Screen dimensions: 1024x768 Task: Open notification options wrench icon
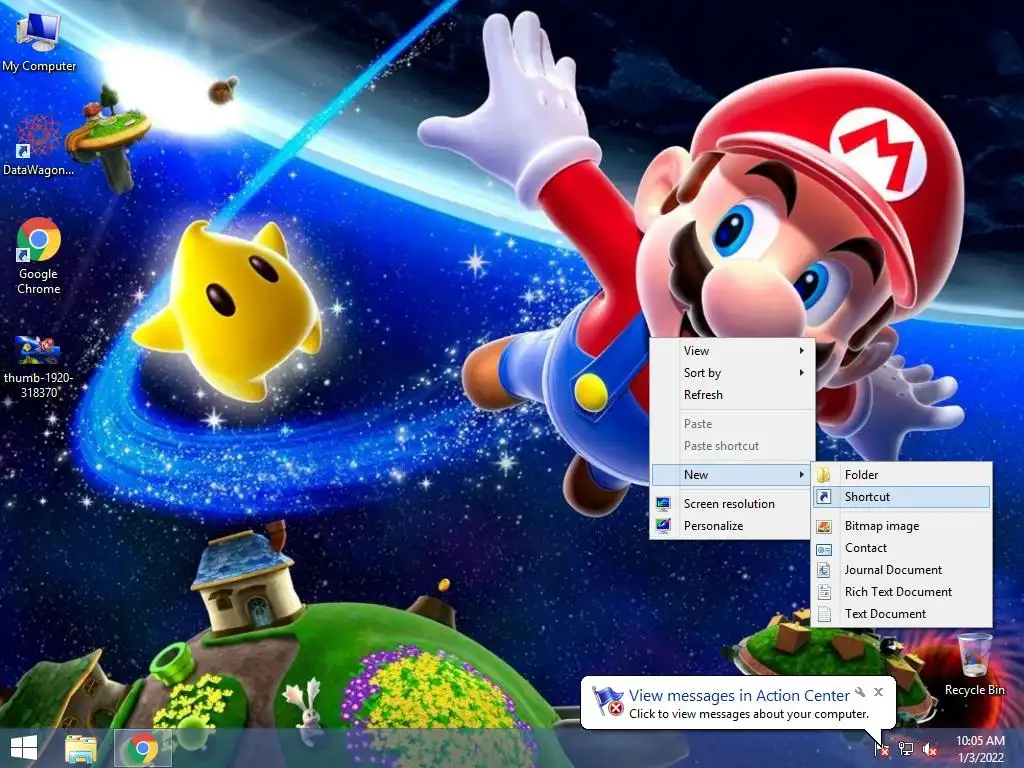pyautogui.click(x=860, y=692)
